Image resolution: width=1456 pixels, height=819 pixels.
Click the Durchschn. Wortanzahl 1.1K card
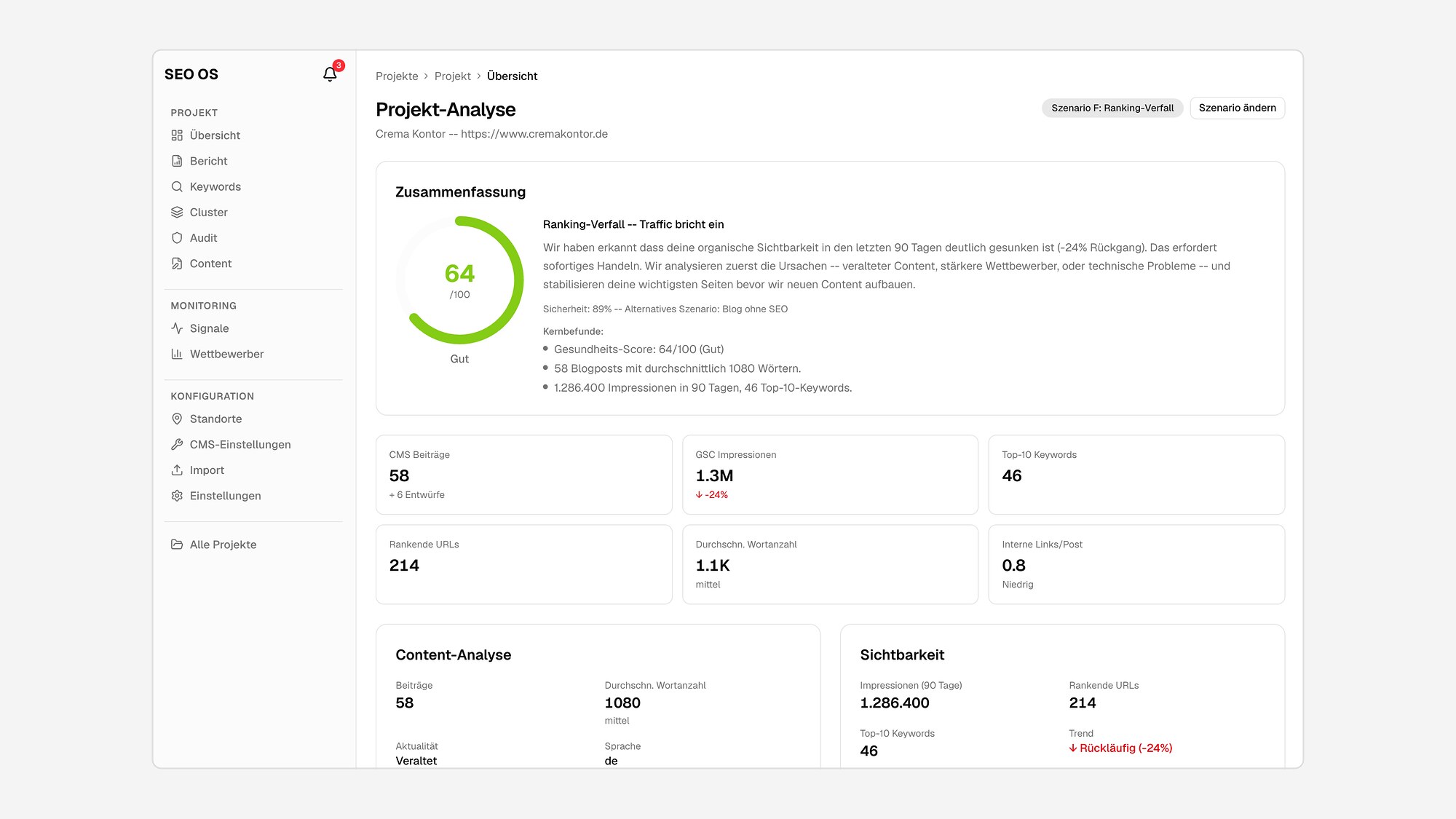830,564
